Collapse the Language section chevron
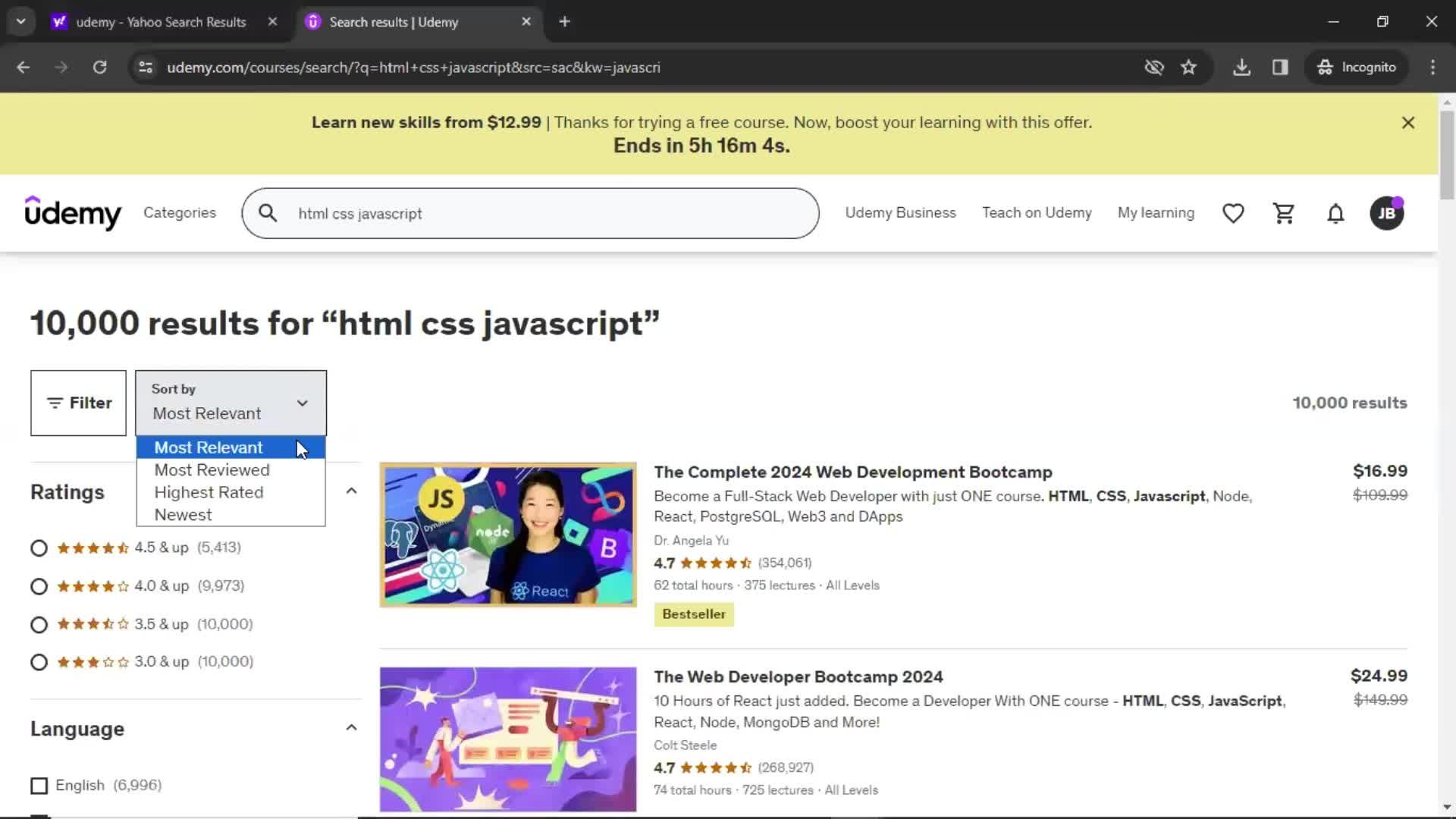Viewport: 1456px width, 819px height. [351, 728]
